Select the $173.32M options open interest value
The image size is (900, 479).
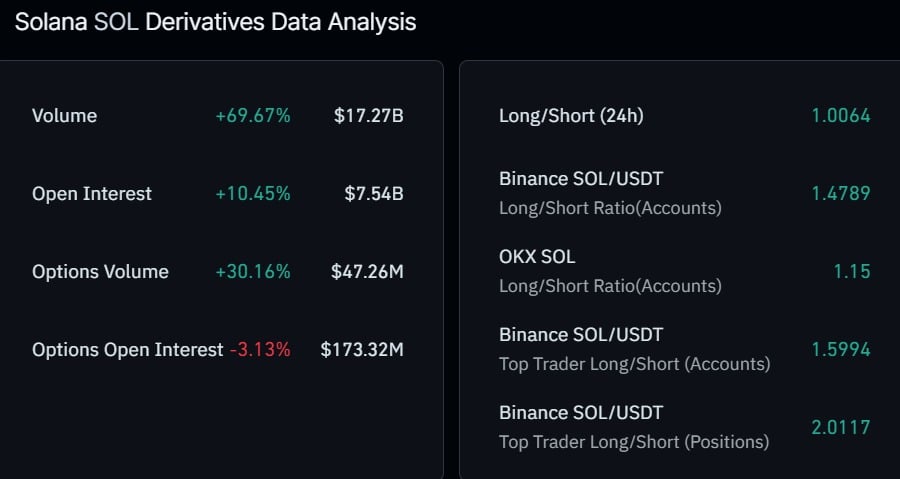coord(362,350)
